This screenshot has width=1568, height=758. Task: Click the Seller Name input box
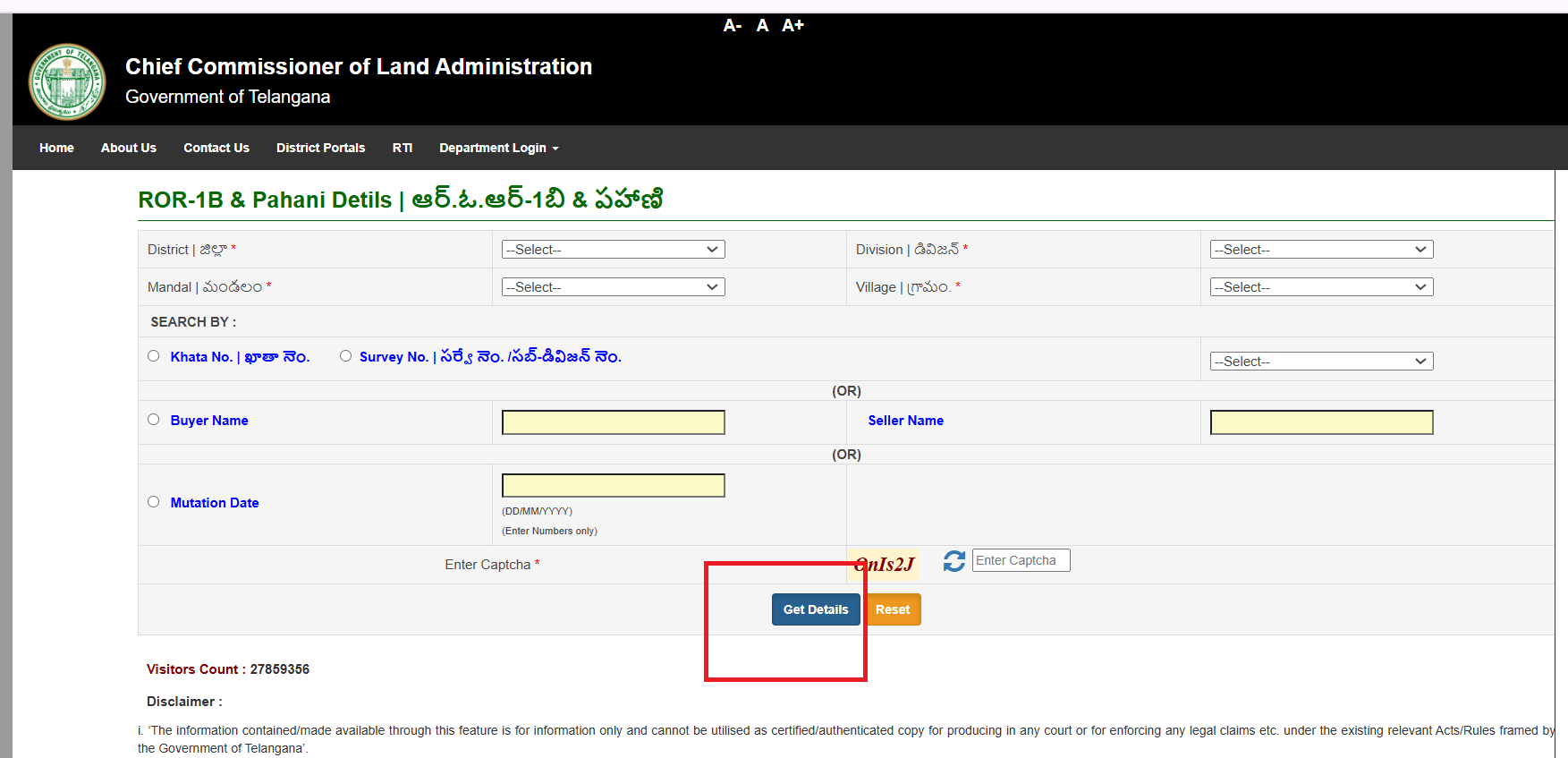click(1321, 422)
